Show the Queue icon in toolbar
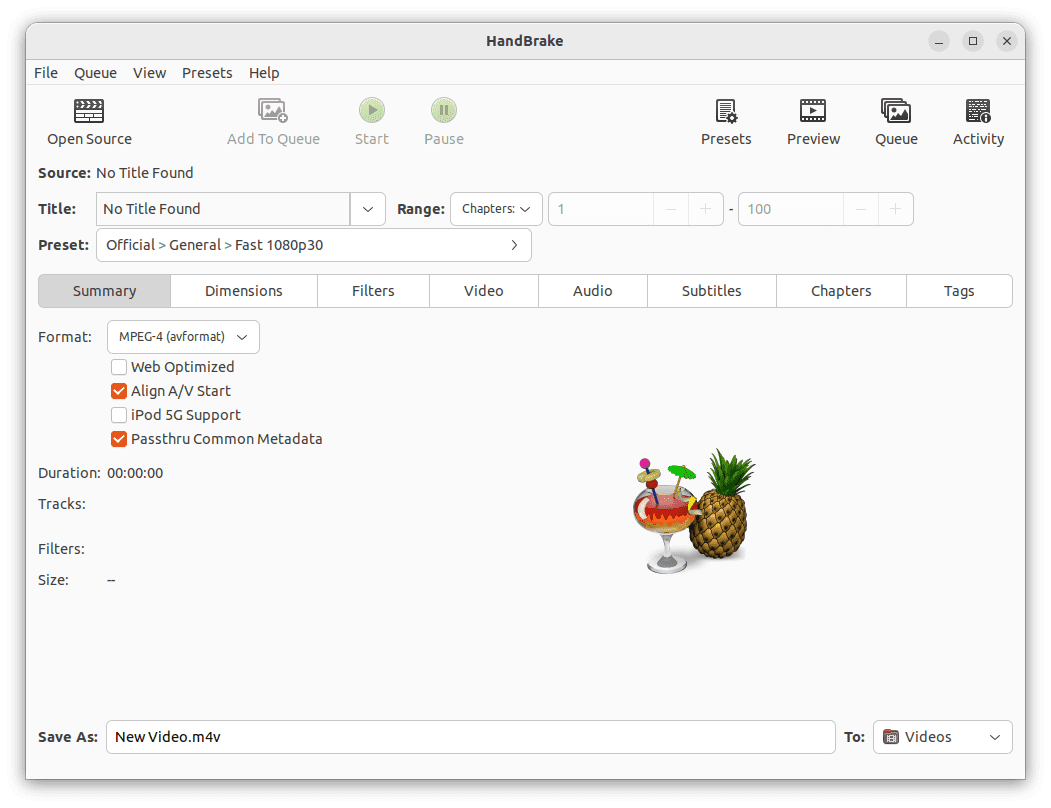The width and height of the screenshot is (1051, 808). [896, 110]
